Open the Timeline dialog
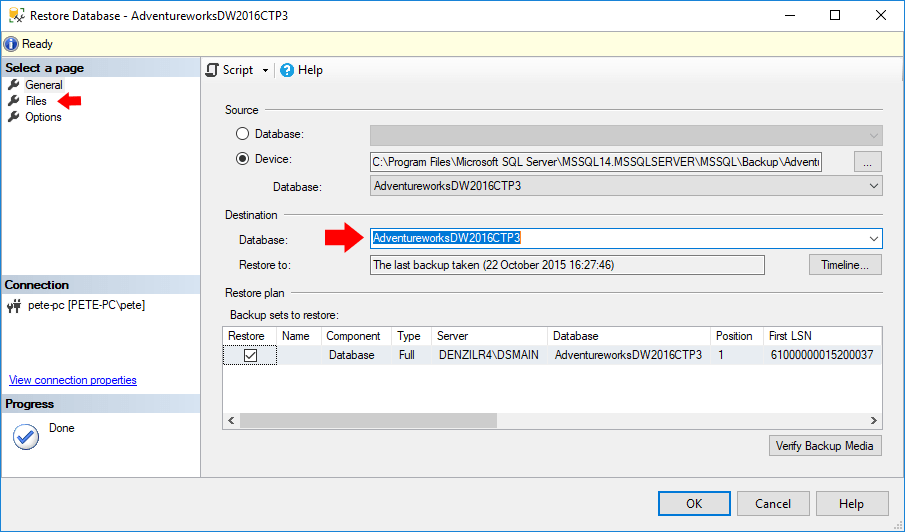The height and width of the screenshot is (532, 905). (x=845, y=265)
